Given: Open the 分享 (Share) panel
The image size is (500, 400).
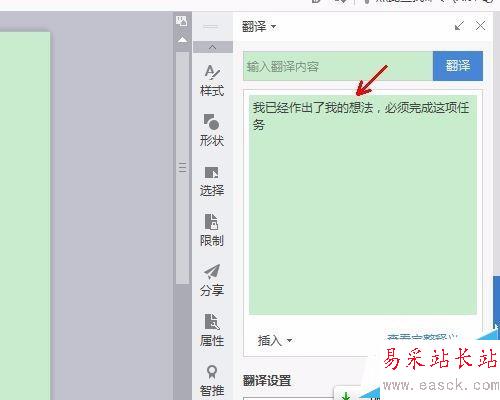Looking at the screenshot, I should click(x=212, y=280).
